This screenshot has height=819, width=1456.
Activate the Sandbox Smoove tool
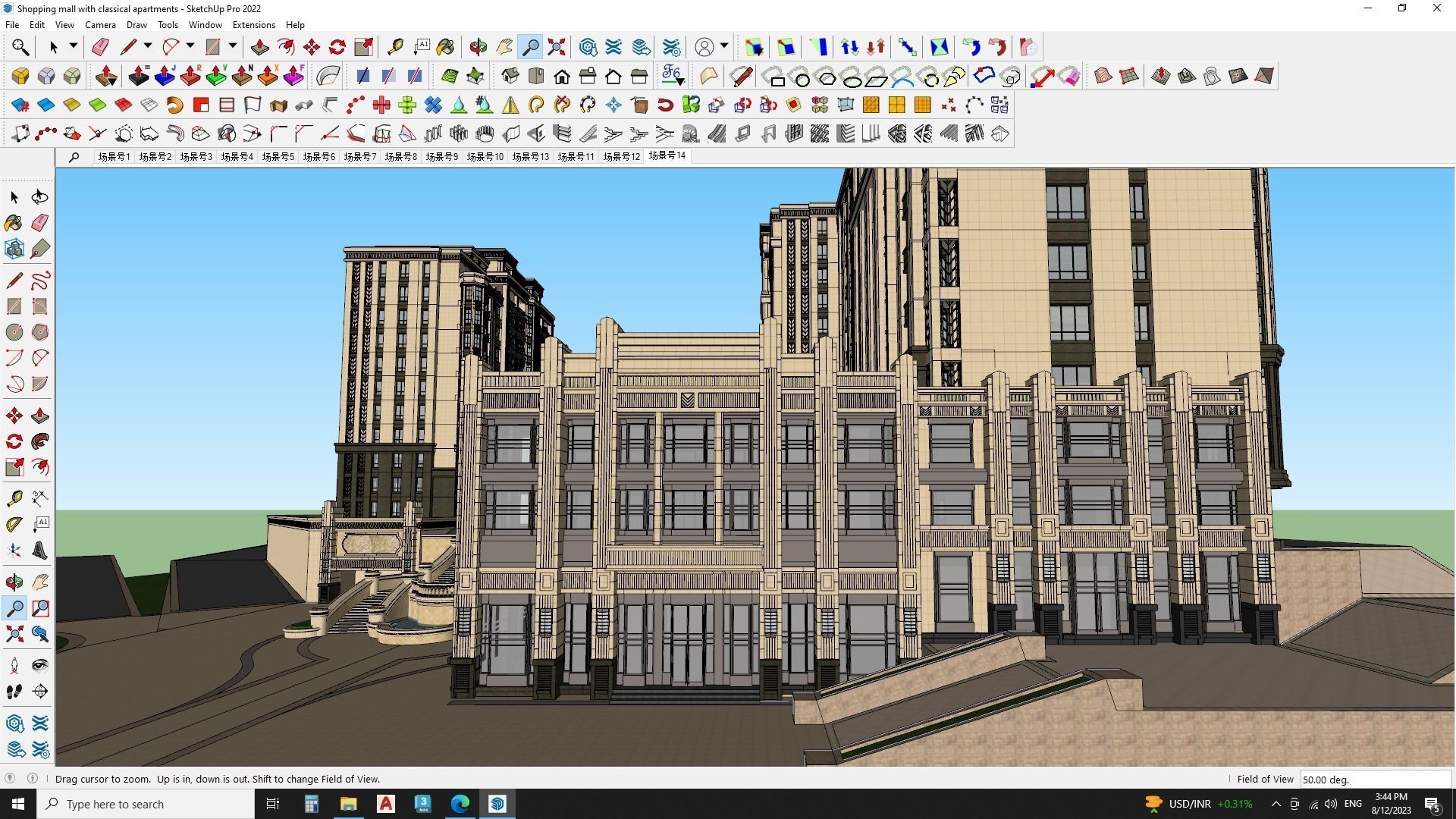click(1161, 76)
